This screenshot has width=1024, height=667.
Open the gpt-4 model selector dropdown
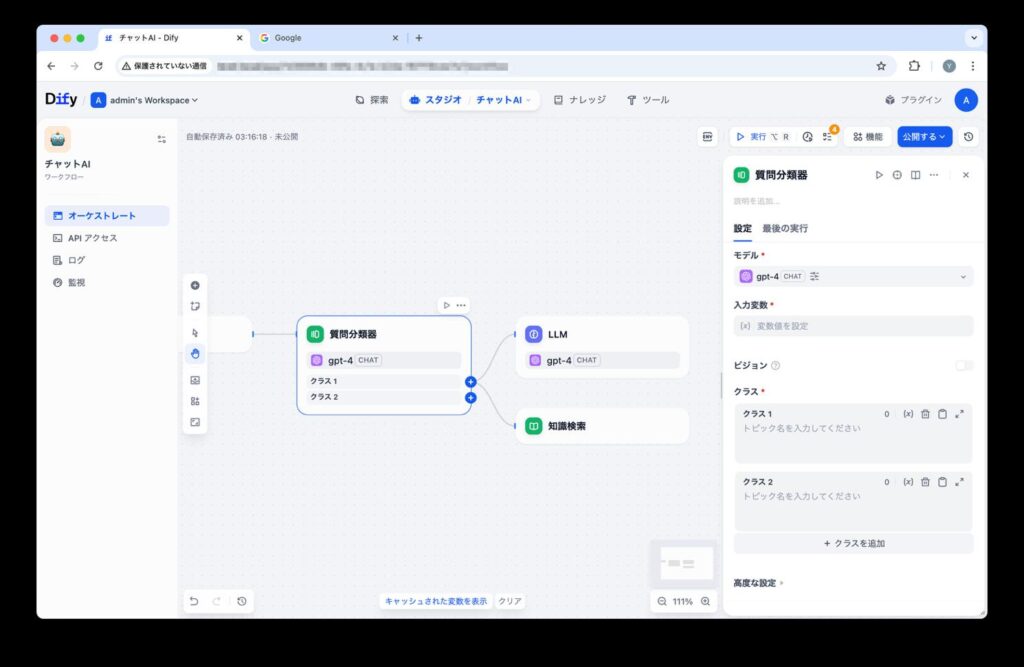[852, 277]
